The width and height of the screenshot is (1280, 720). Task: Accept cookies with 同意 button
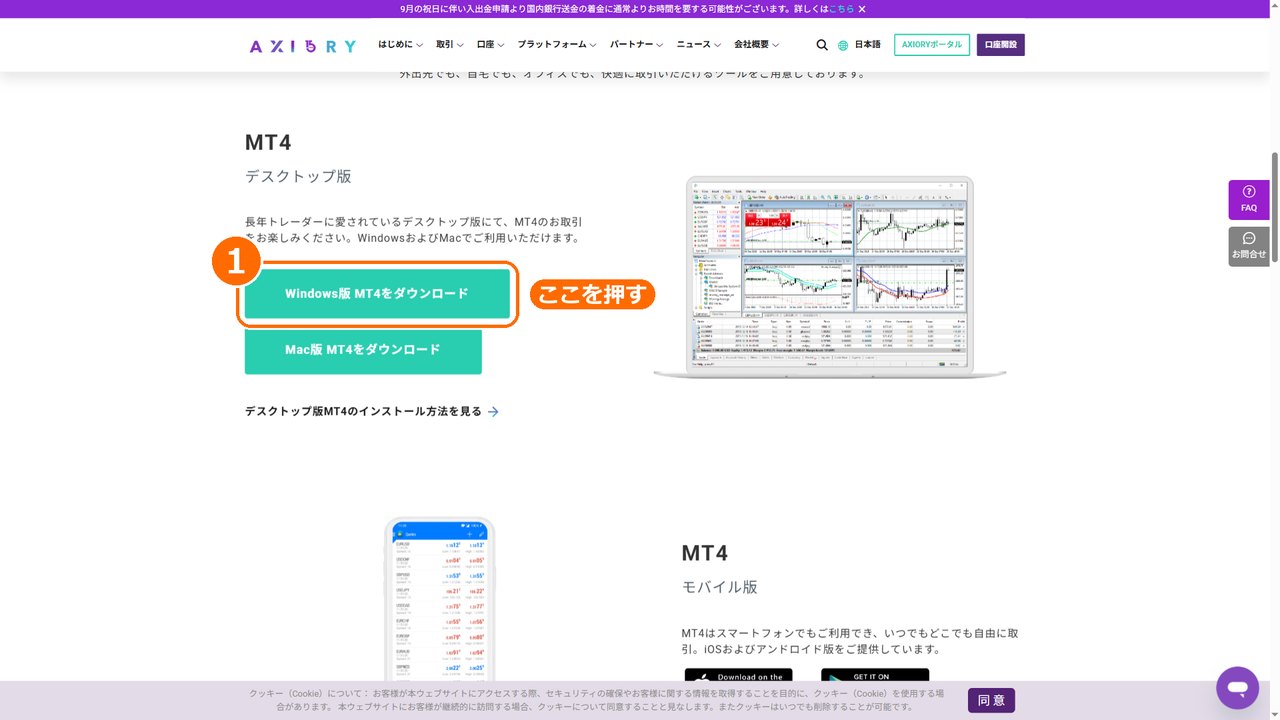991,700
